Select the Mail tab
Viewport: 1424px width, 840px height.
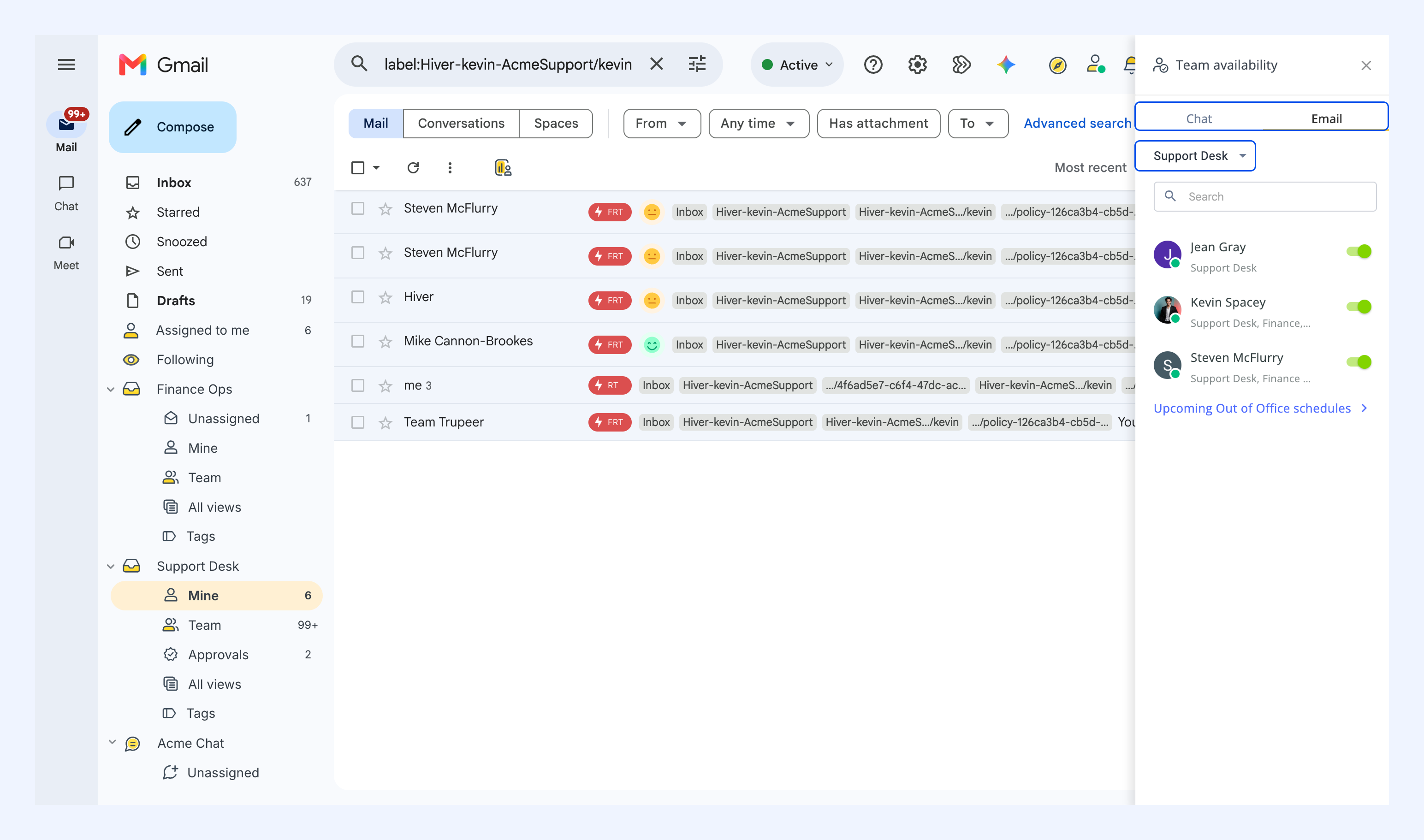click(376, 124)
